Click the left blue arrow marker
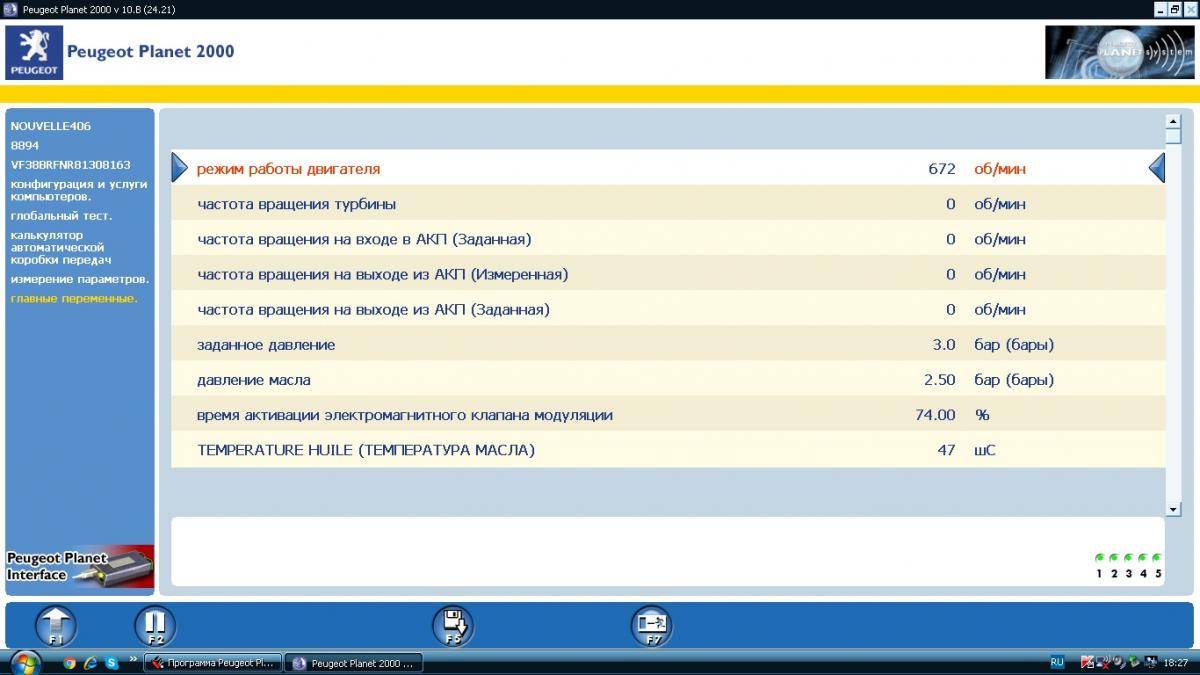Image resolution: width=1200 pixels, height=675 pixels. (180, 168)
